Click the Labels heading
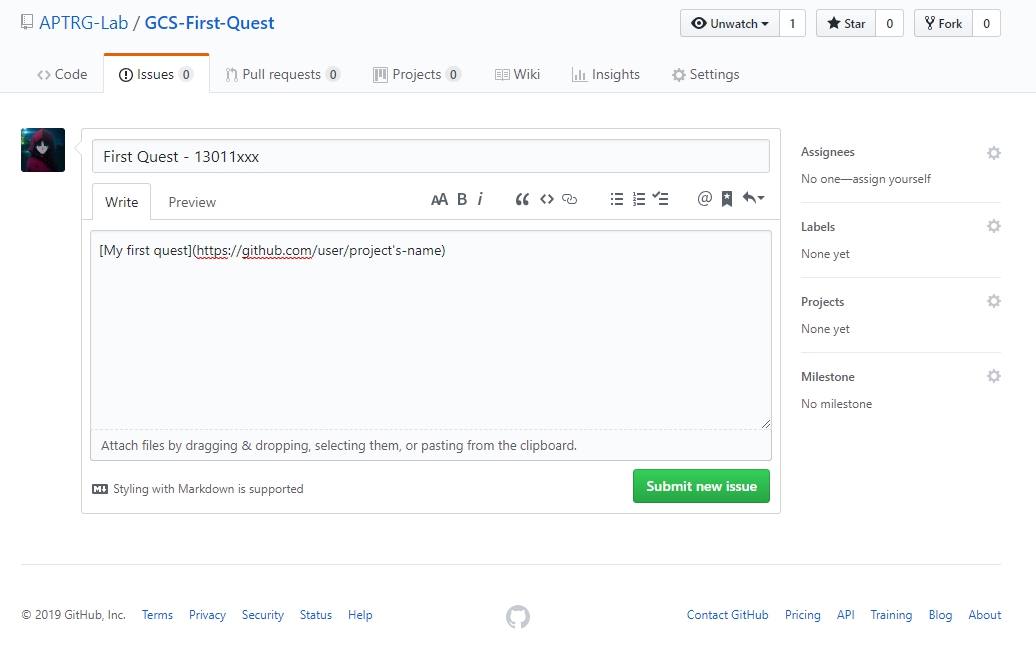This screenshot has height=650, width=1036. coord(818,227)
